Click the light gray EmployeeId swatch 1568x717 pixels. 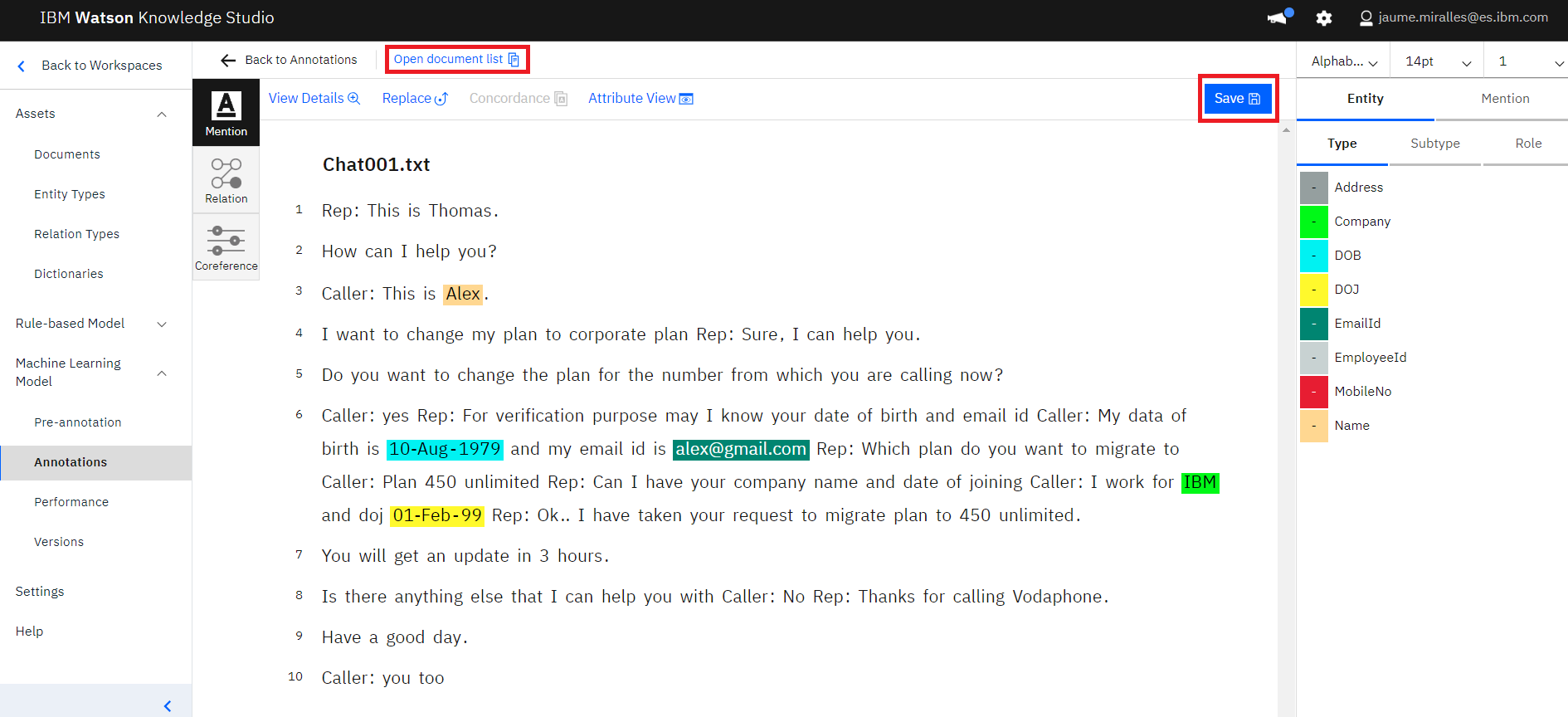(1313, 358)
